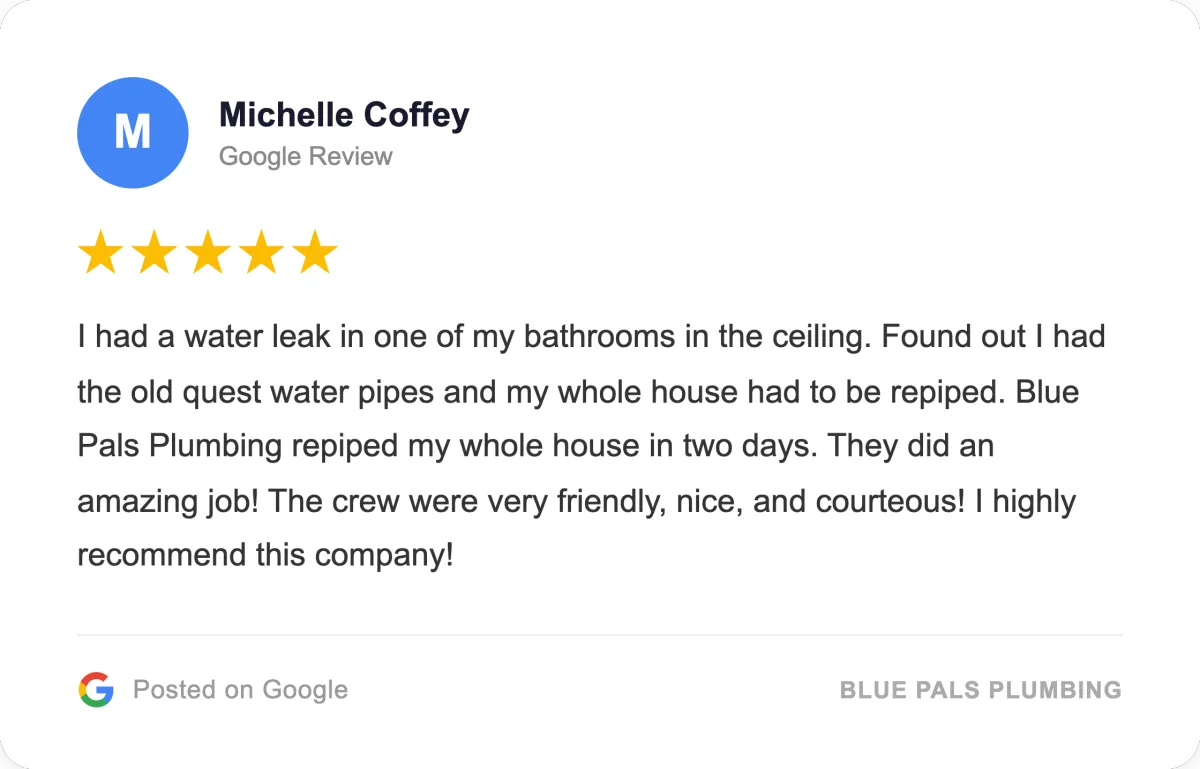
Task: Click the reviewer name Michelle Coffey
Action: [x=344, y=115]
